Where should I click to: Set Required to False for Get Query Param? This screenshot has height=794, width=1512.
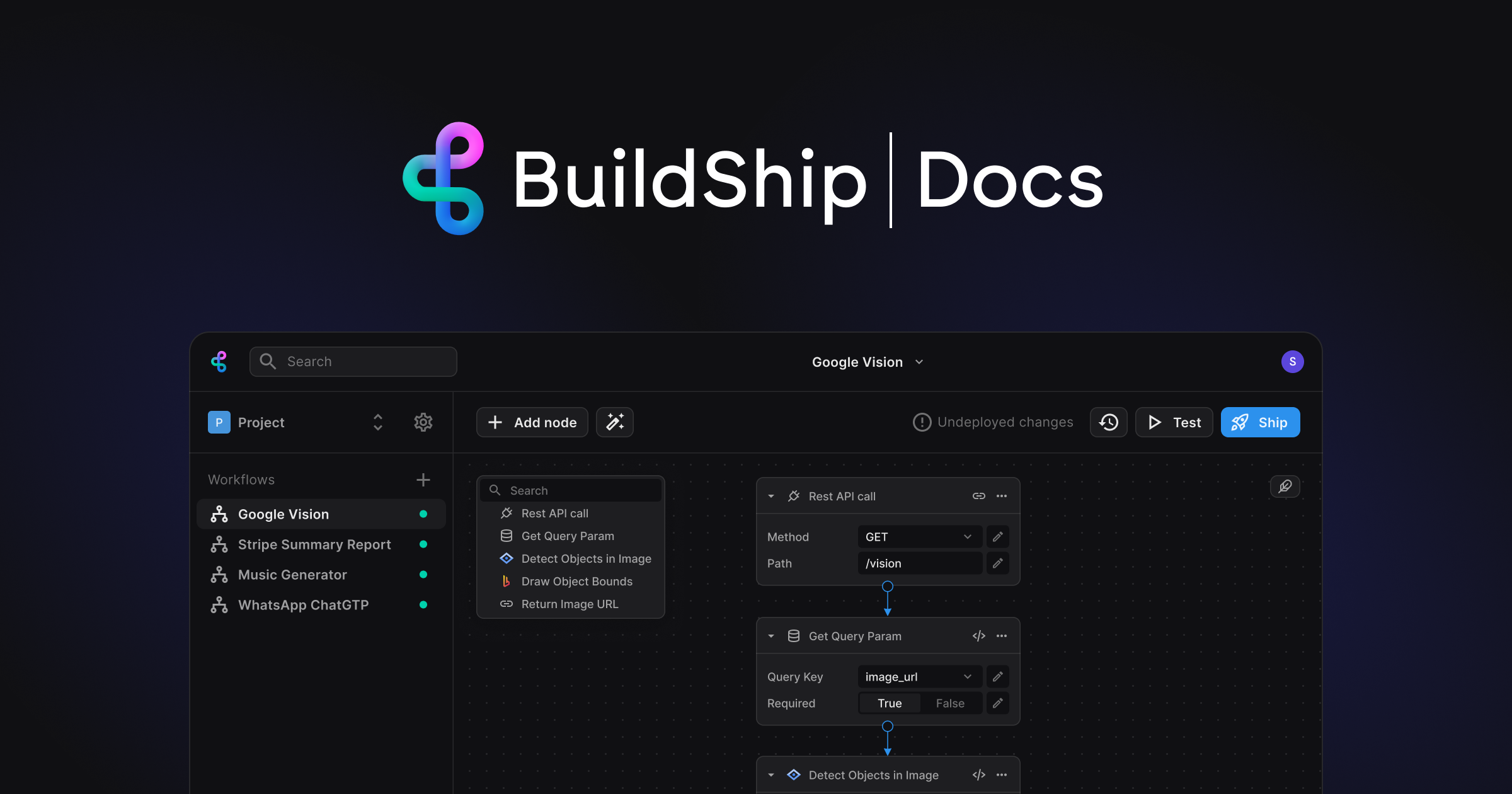(x=950, y=703)
